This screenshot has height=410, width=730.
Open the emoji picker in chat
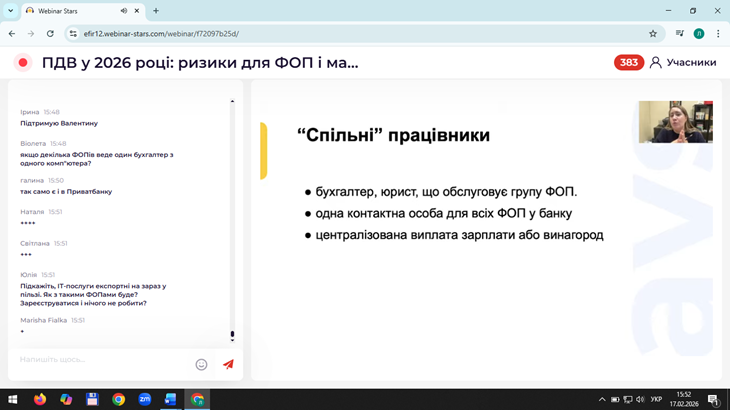click(x=201, y=364)
